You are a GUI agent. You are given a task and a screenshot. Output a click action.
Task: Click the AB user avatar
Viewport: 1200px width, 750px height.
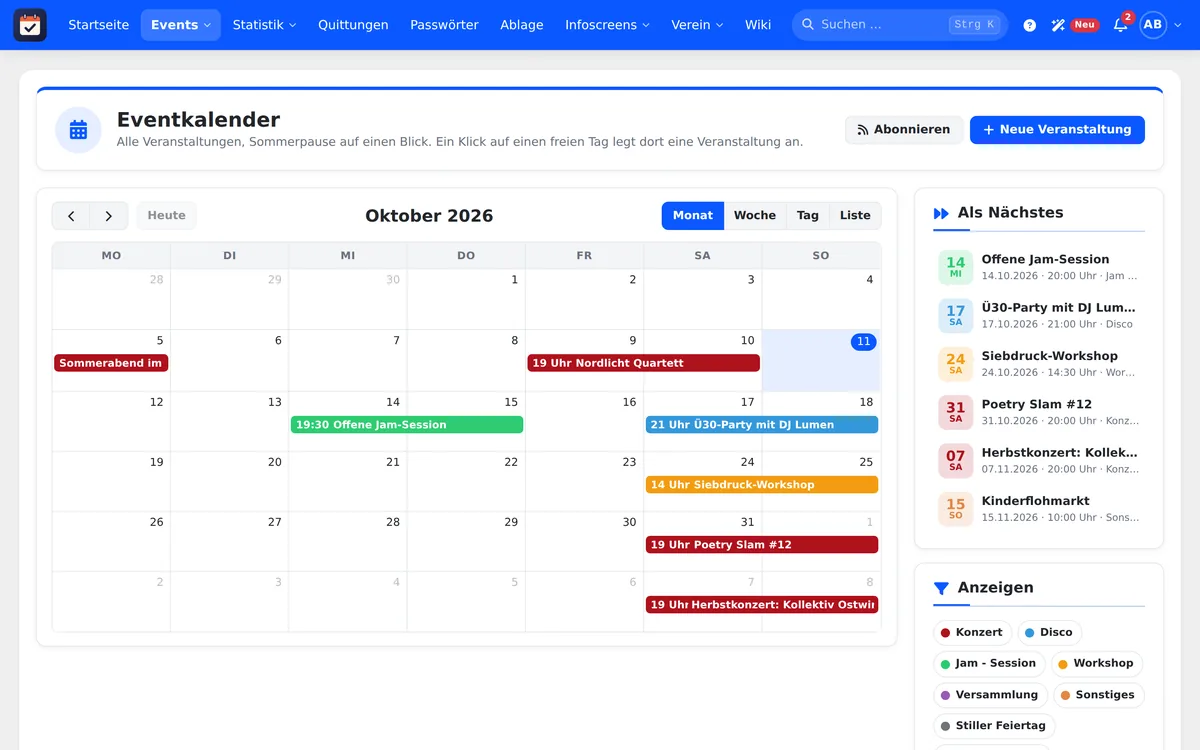coord(1153,25)
